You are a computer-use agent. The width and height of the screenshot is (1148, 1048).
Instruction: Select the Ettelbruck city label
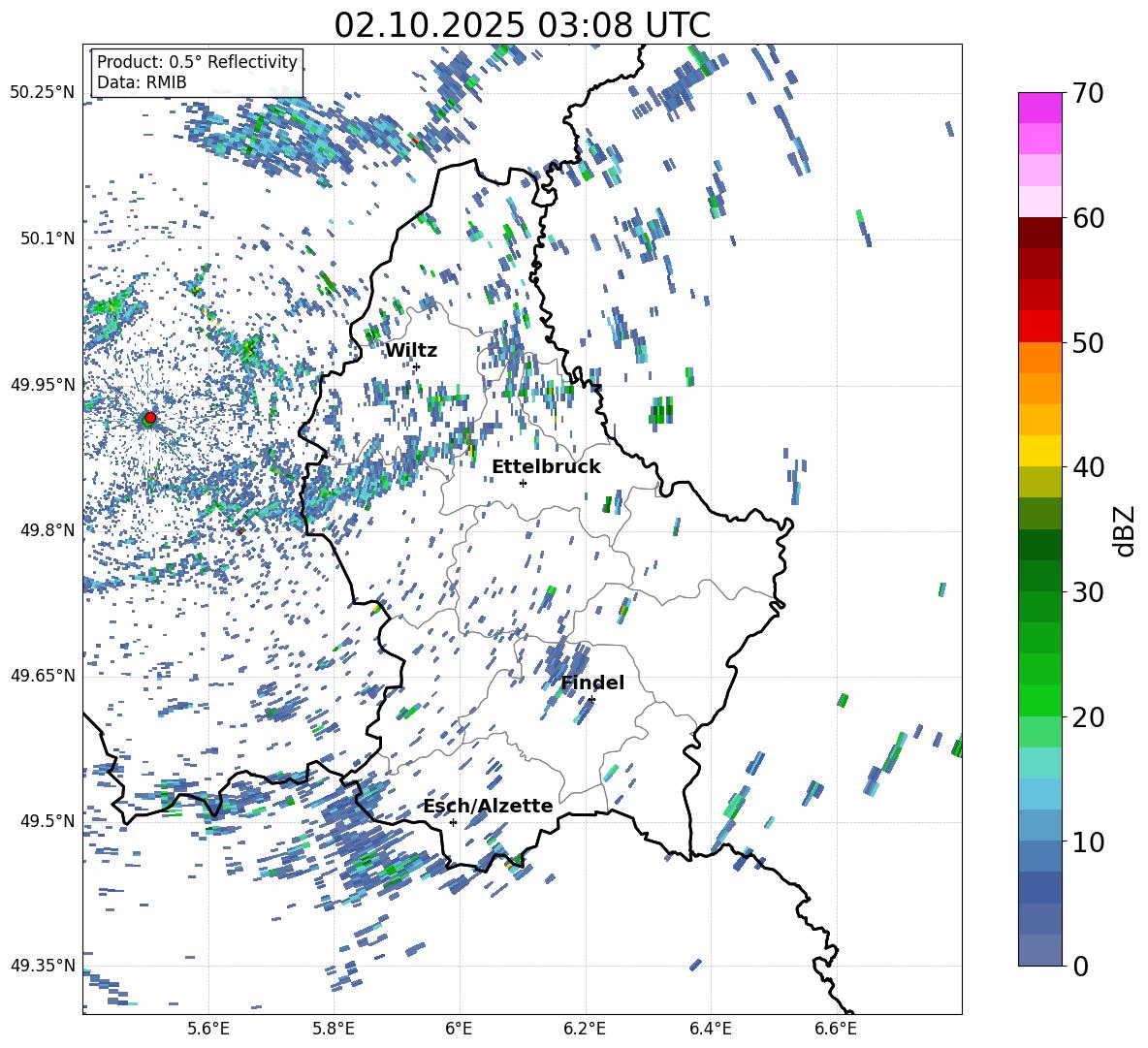(x=546, y=467)
